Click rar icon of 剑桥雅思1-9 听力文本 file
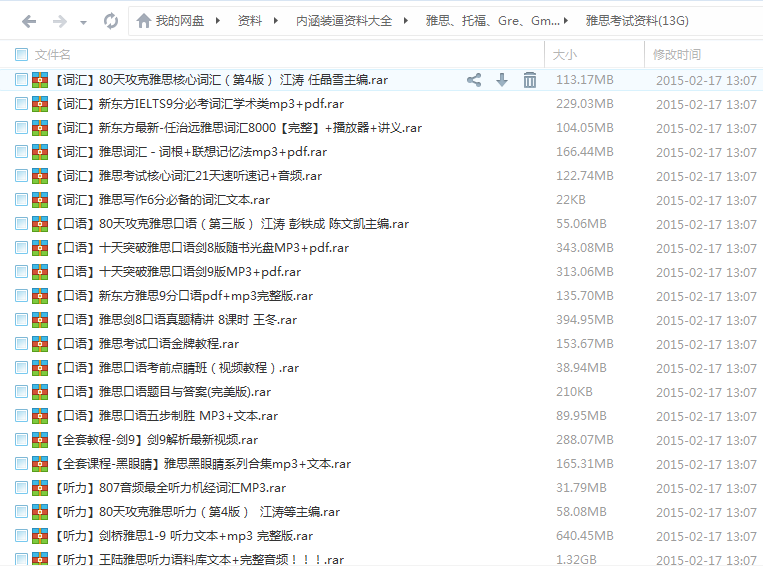Viewport: 763px width, 574px height. point(40,536)
